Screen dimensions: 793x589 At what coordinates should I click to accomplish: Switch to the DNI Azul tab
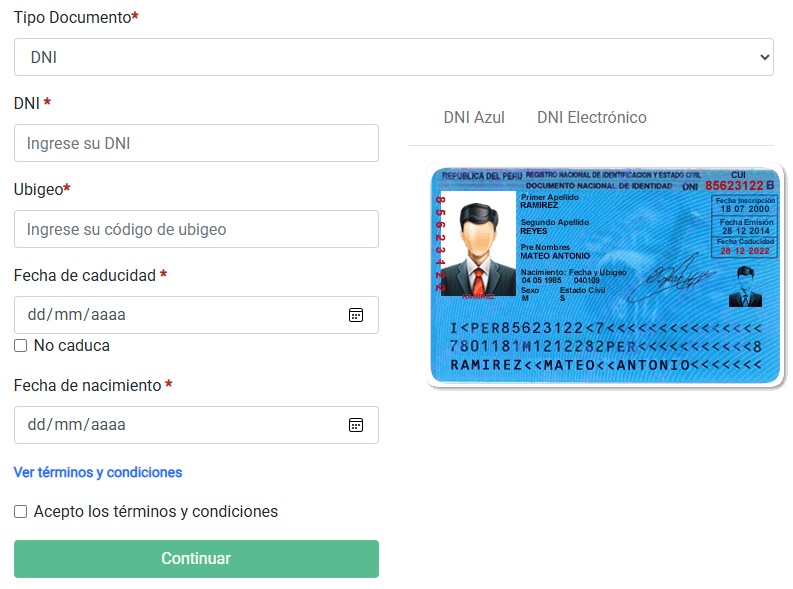tap(474, 118)
